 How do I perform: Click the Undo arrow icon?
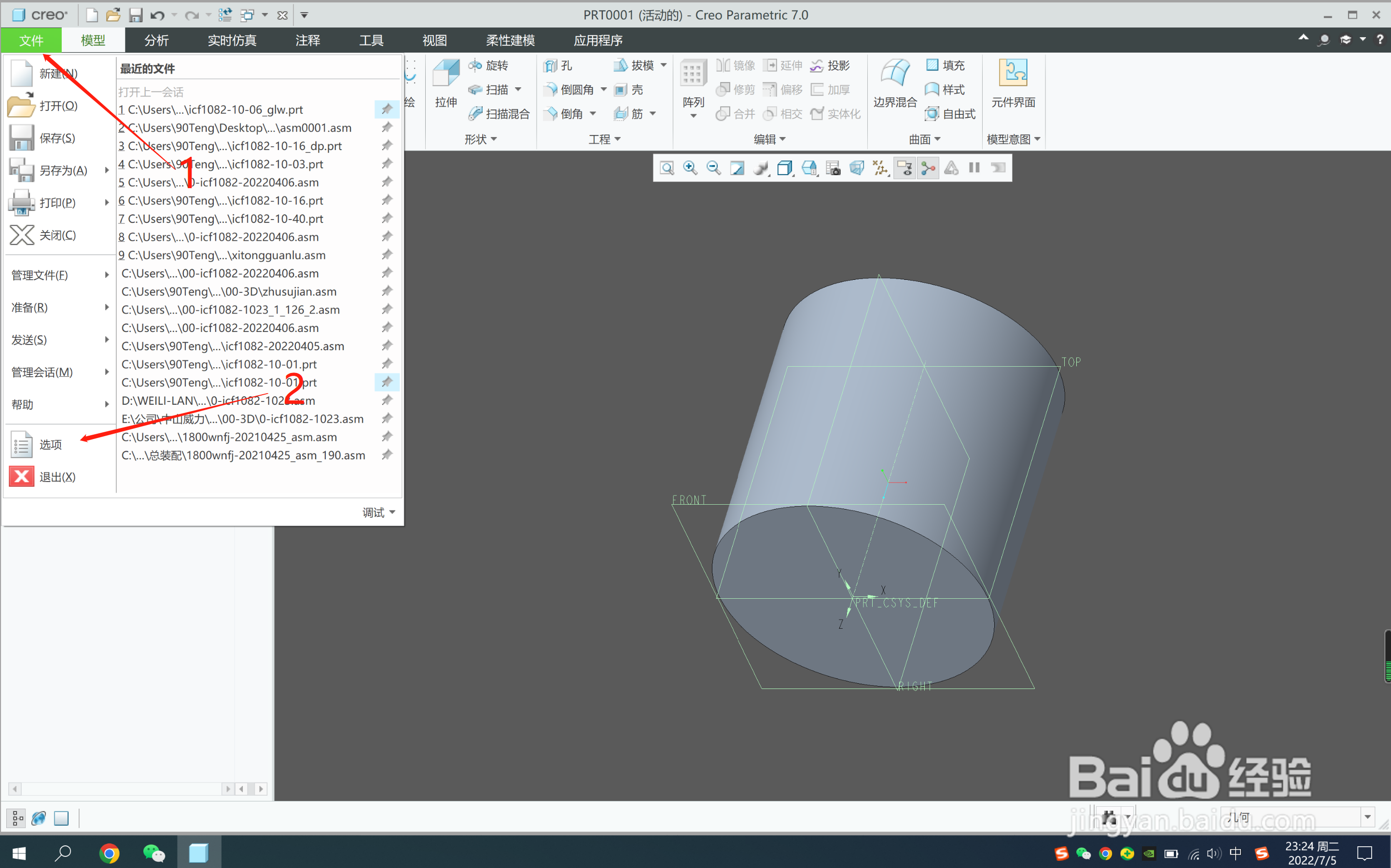157,15
